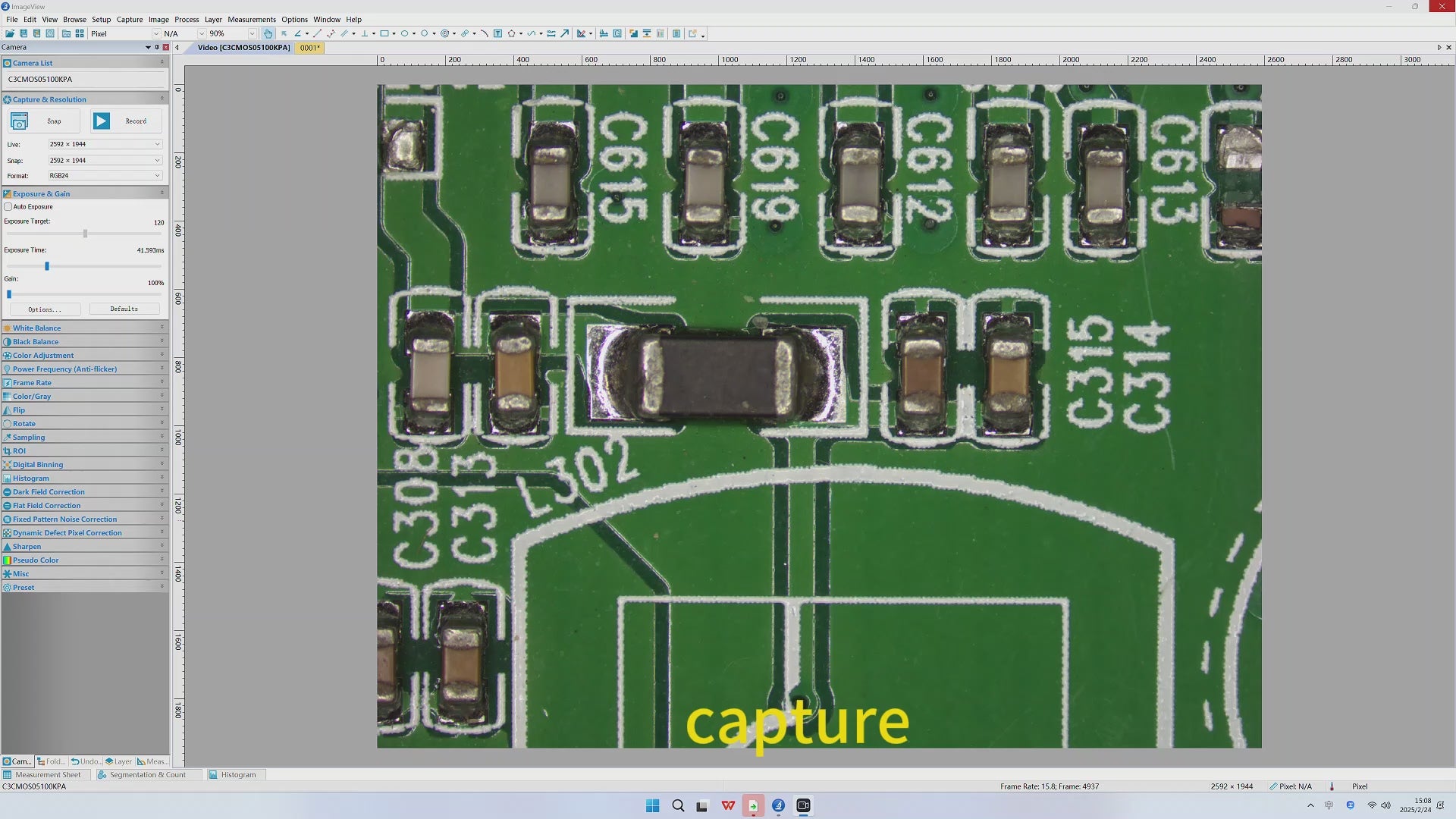
Task: Click the Calibration toolbar icon
Action: pyautogui.click(x=581, y=33)
